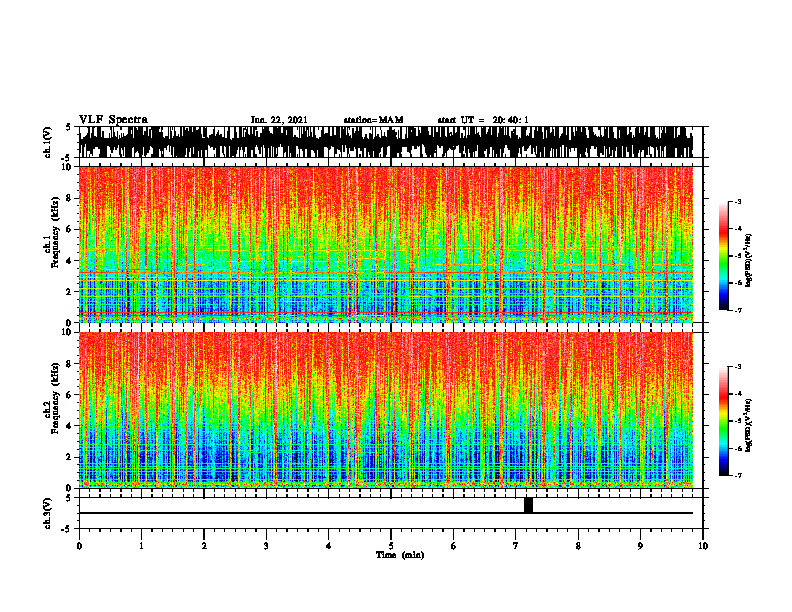Click the ch.2 color scale unit label
The image size is (792, 612).
749,425
